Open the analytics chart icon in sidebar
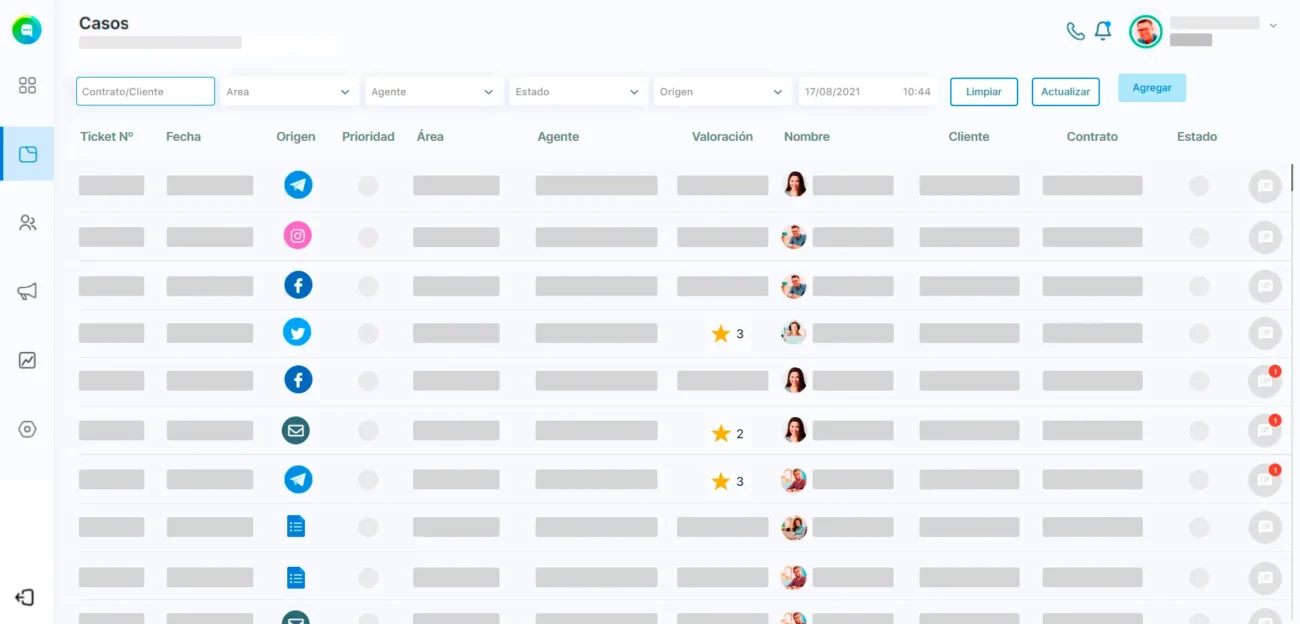 [x=27, y=361]
